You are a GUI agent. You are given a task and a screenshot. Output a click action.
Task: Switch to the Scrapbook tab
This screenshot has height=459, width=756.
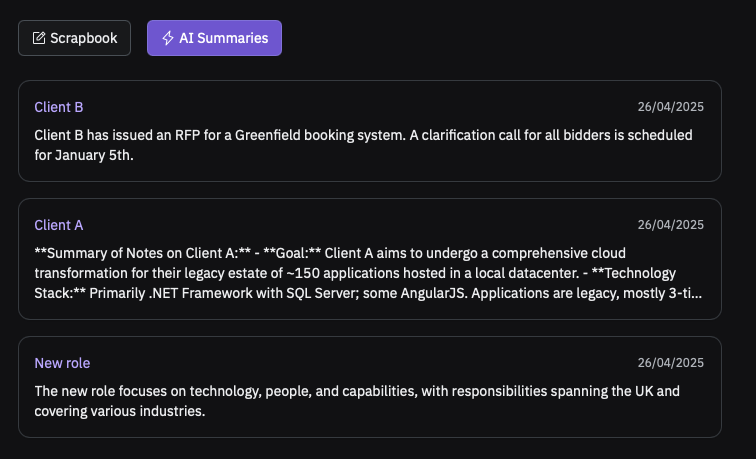coord(74,38)
